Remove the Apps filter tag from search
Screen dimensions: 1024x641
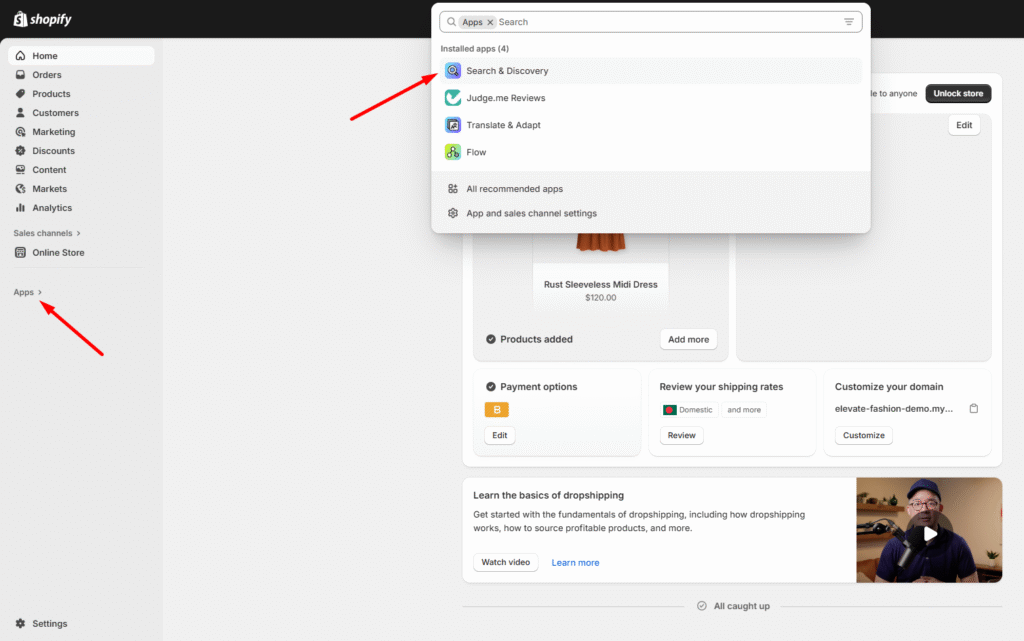(490, 22)
